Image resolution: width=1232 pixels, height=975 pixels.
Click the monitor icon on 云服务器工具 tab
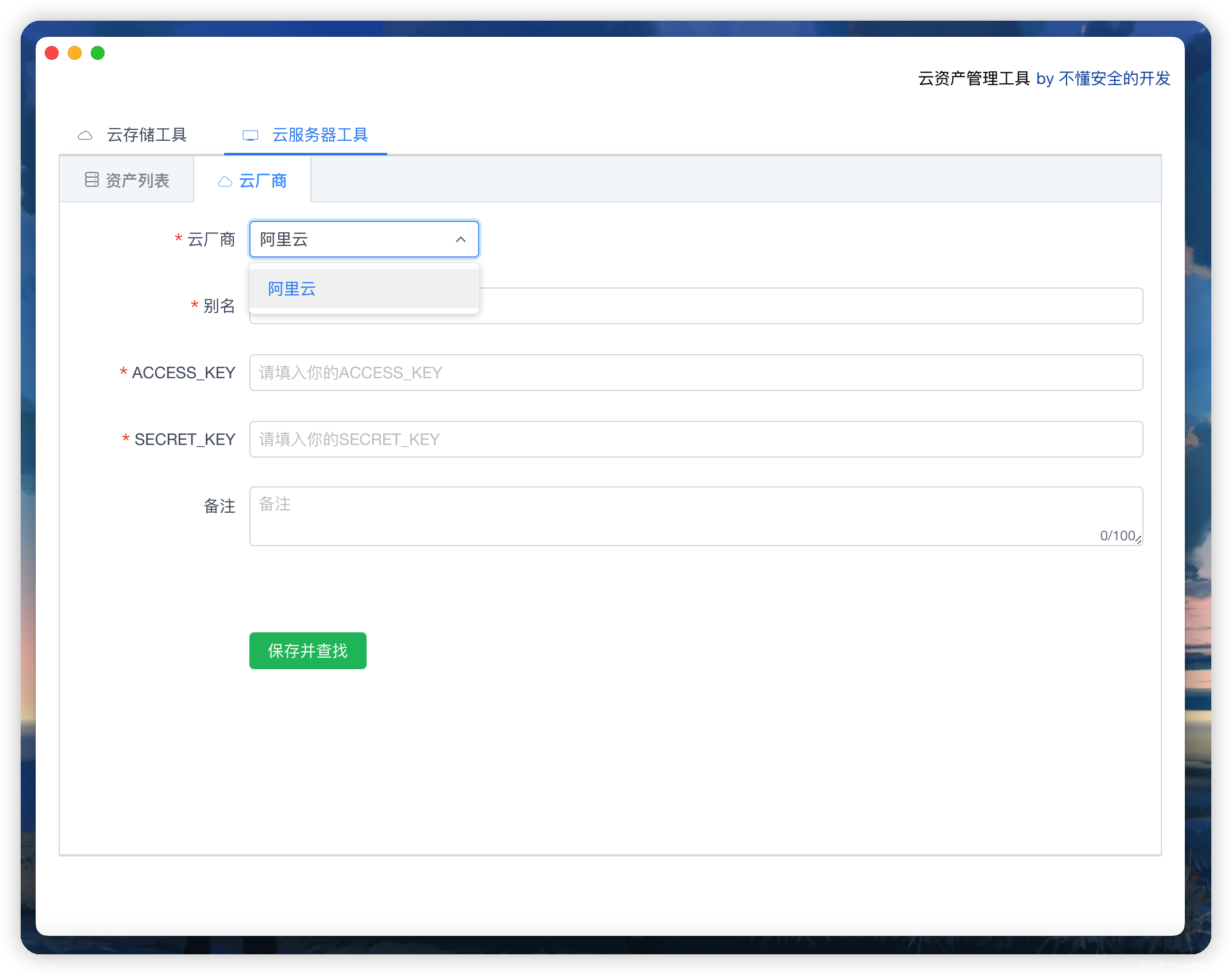click(250, 135)
